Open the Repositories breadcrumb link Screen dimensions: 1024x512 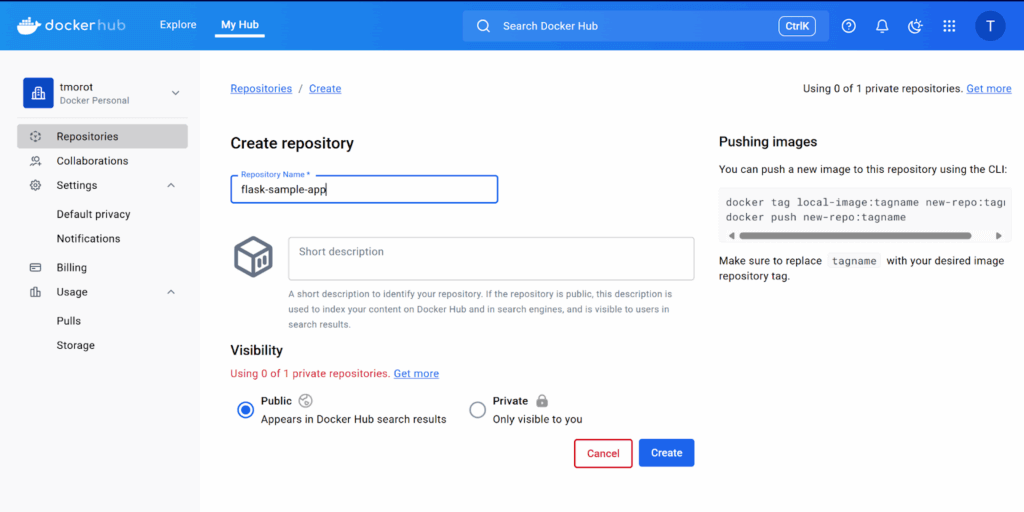(x=261, y=89)
